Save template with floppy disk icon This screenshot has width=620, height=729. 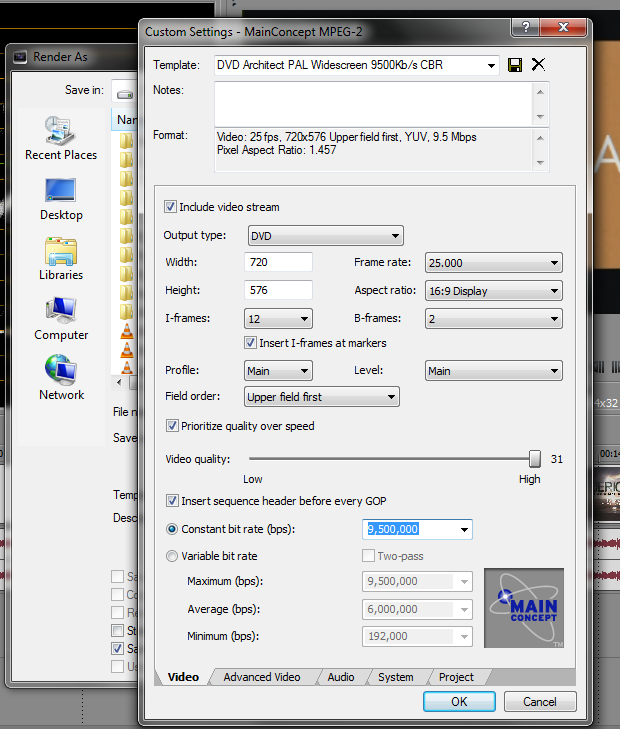(x=515, y=65)
